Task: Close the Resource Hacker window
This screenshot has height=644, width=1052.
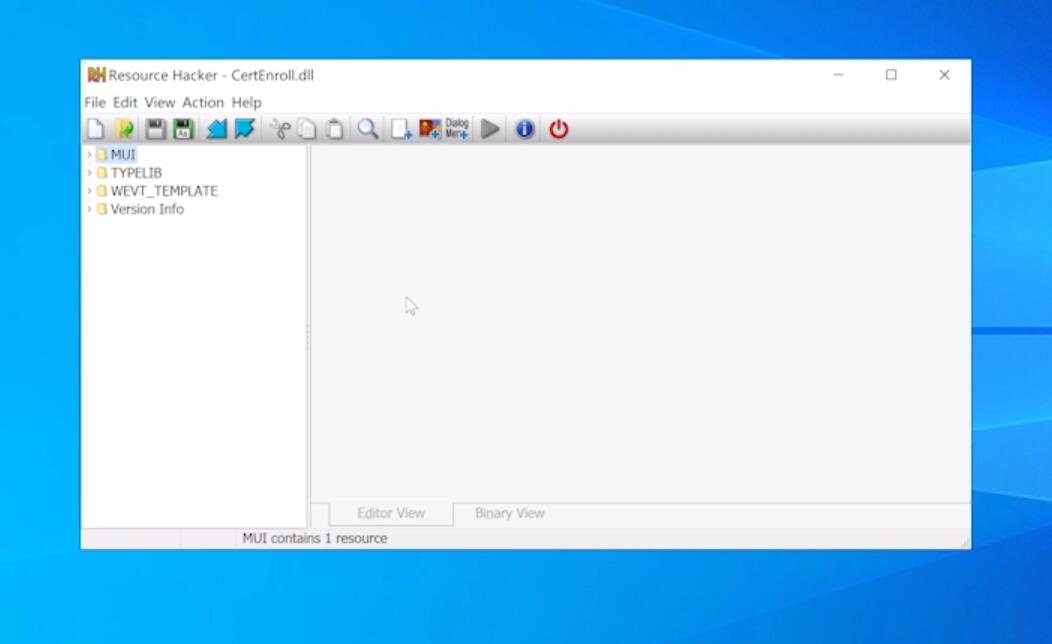Action: coord(944,75)
